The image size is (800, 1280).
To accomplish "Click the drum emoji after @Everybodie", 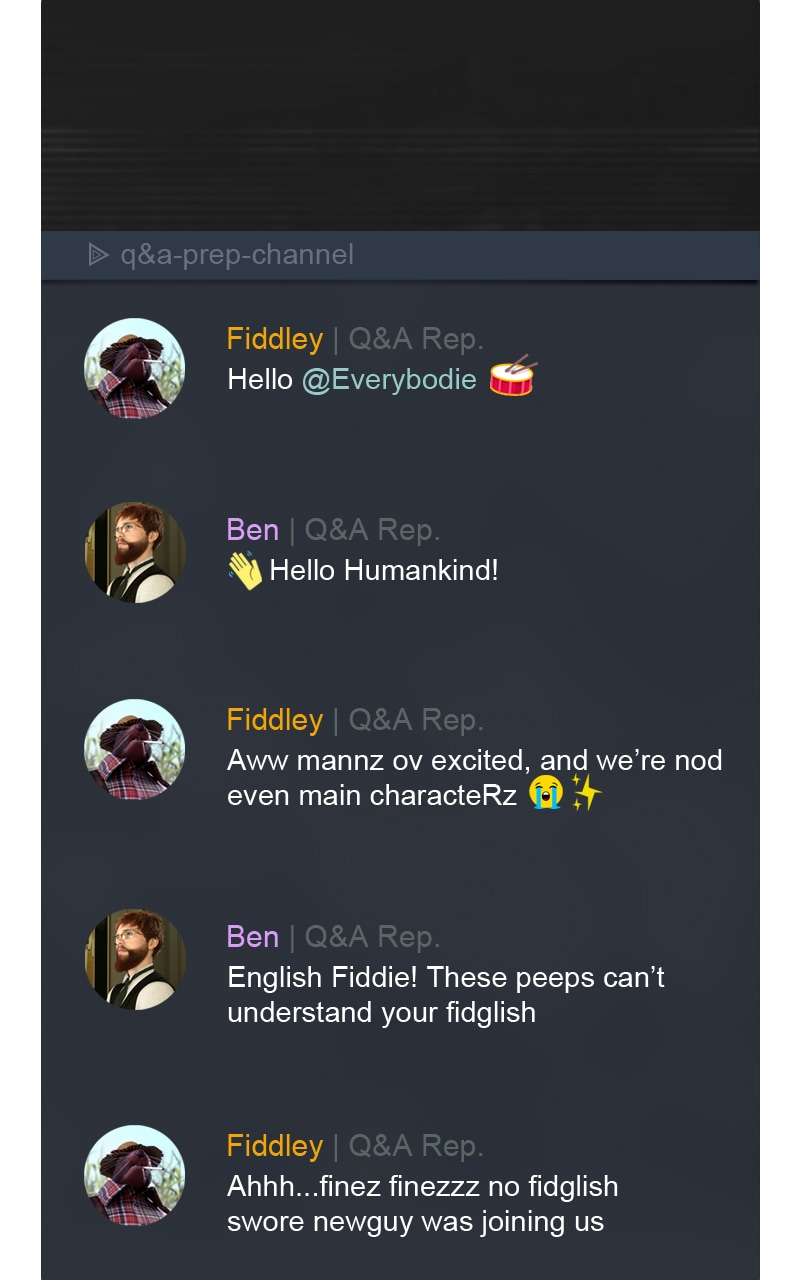I will click(x=512, y=377).
